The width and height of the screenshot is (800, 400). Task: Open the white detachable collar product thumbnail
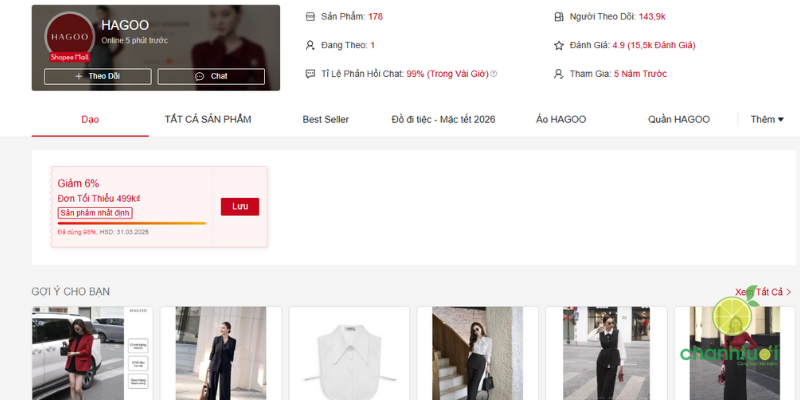[349, 353]
